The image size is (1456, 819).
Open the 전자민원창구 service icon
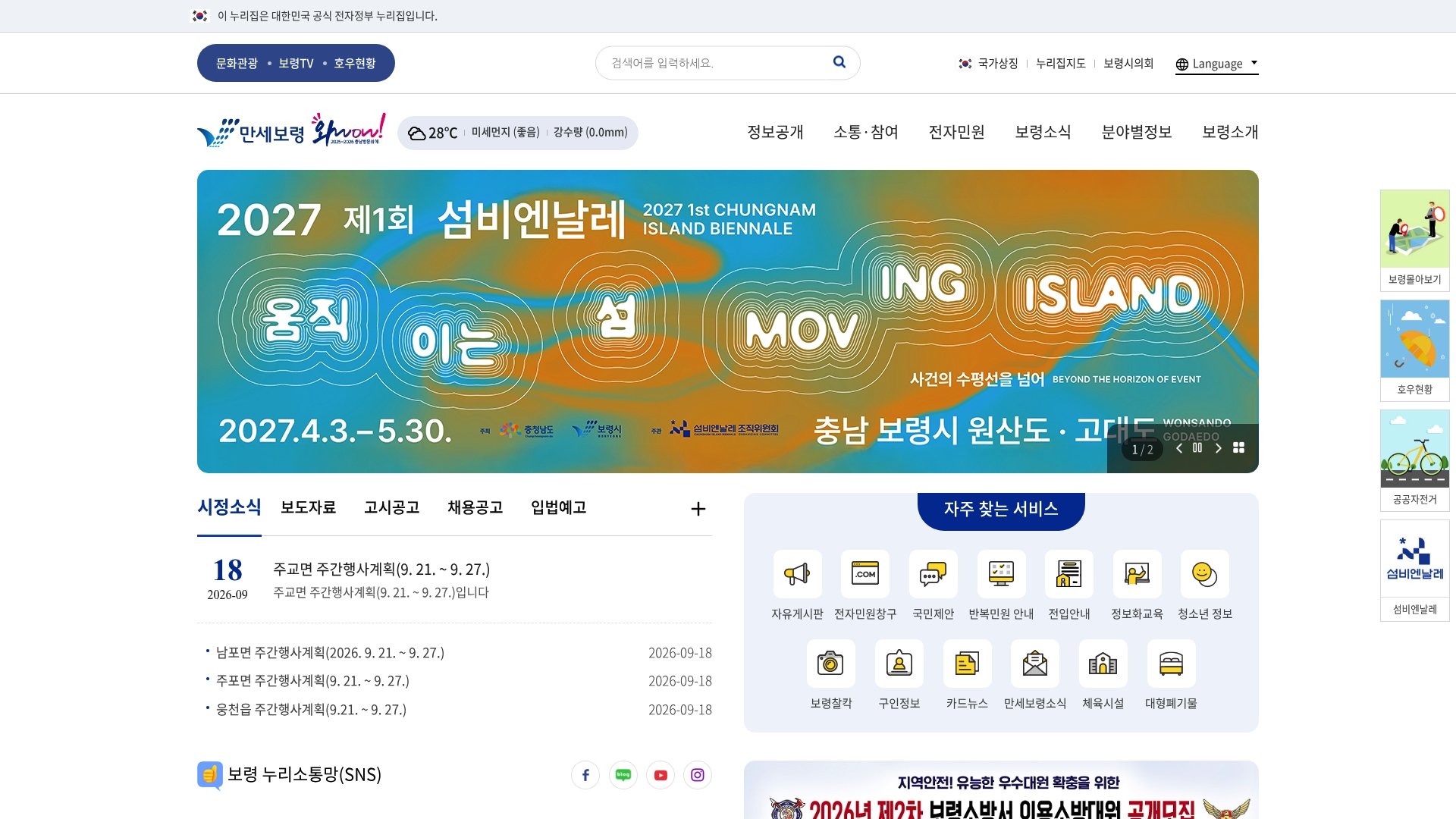(865, 574)
